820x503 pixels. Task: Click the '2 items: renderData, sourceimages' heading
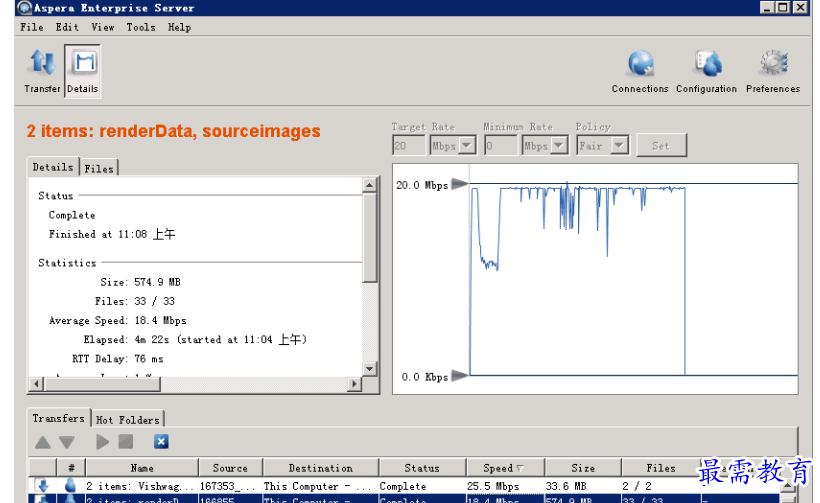173,131
